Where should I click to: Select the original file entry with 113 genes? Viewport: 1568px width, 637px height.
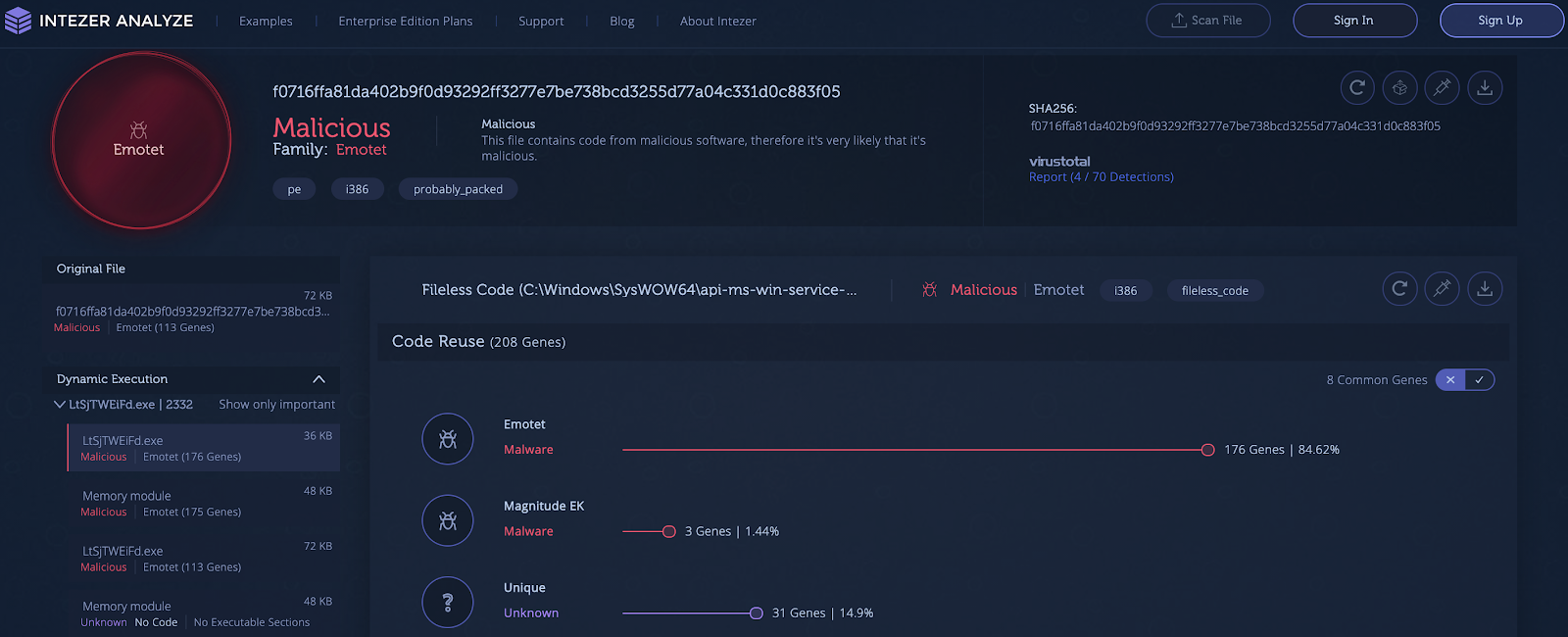coord(193,314)
